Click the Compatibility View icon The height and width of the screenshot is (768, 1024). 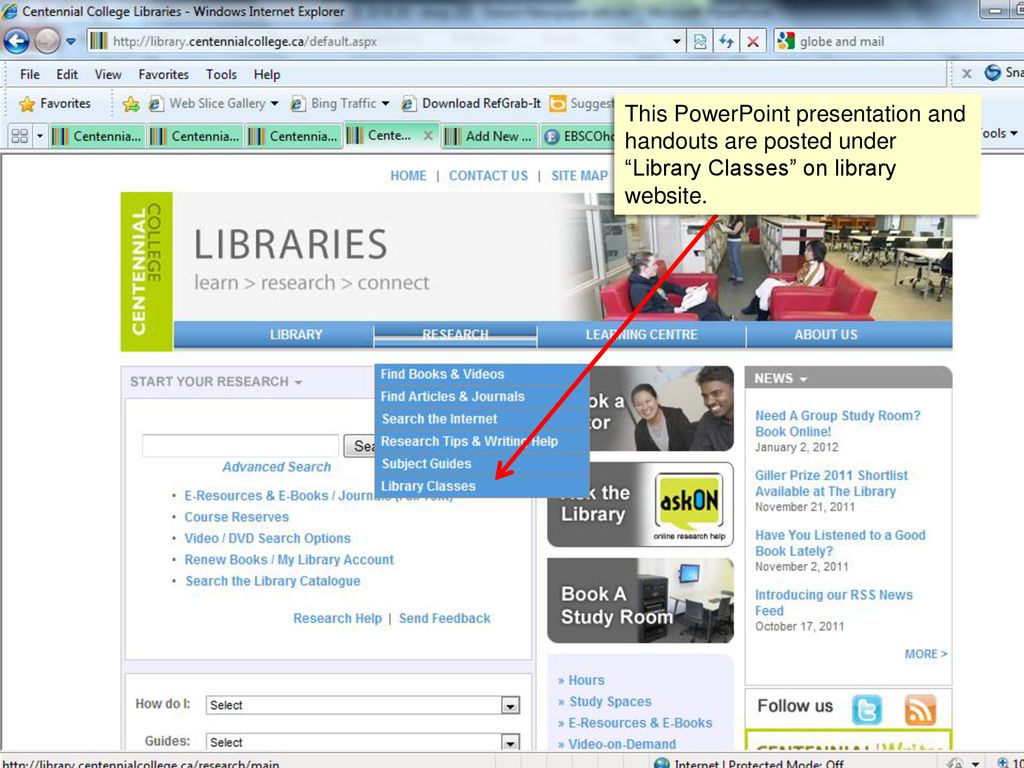699,42
